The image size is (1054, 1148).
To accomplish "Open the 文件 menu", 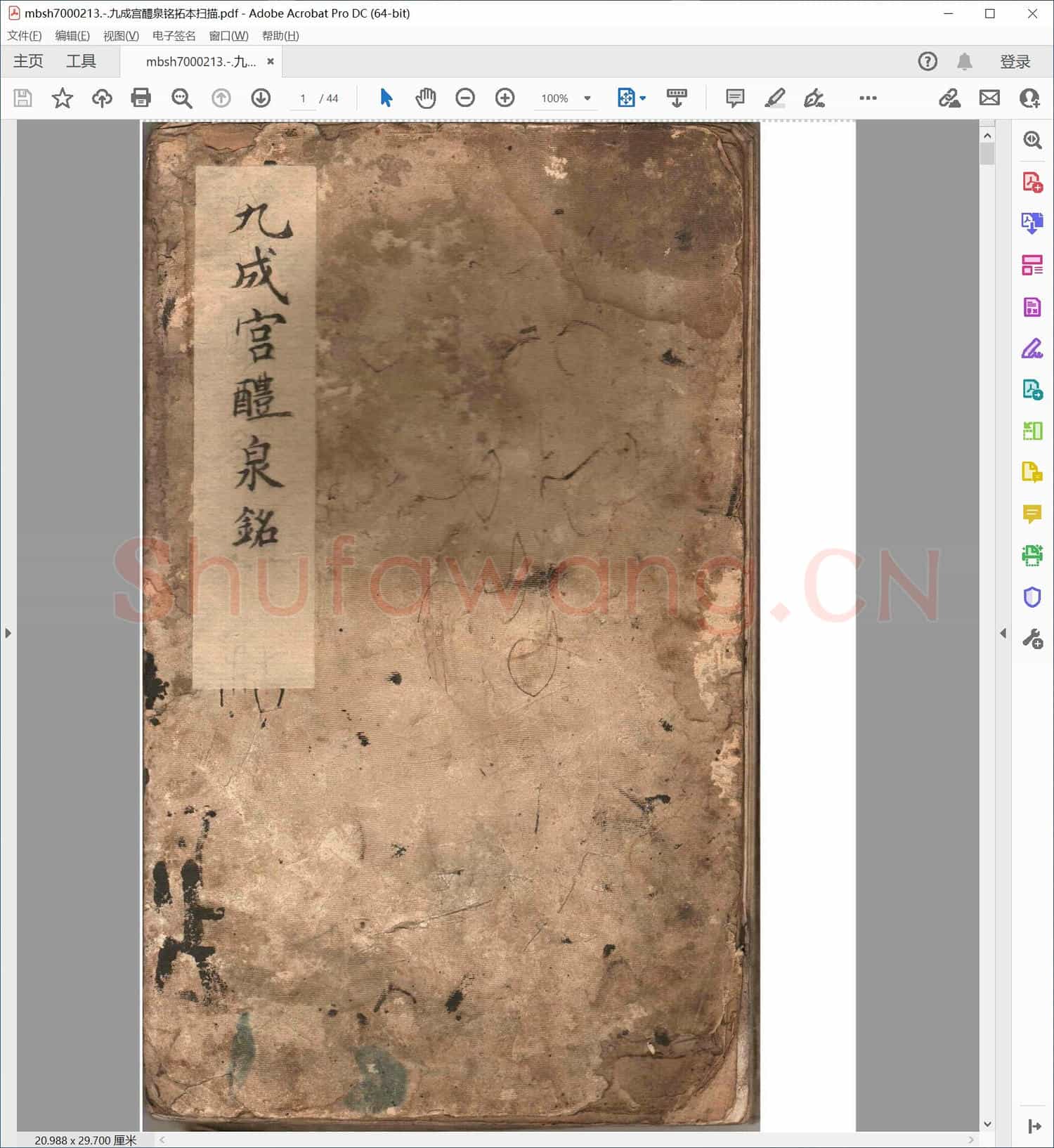I will click(25, 36).
